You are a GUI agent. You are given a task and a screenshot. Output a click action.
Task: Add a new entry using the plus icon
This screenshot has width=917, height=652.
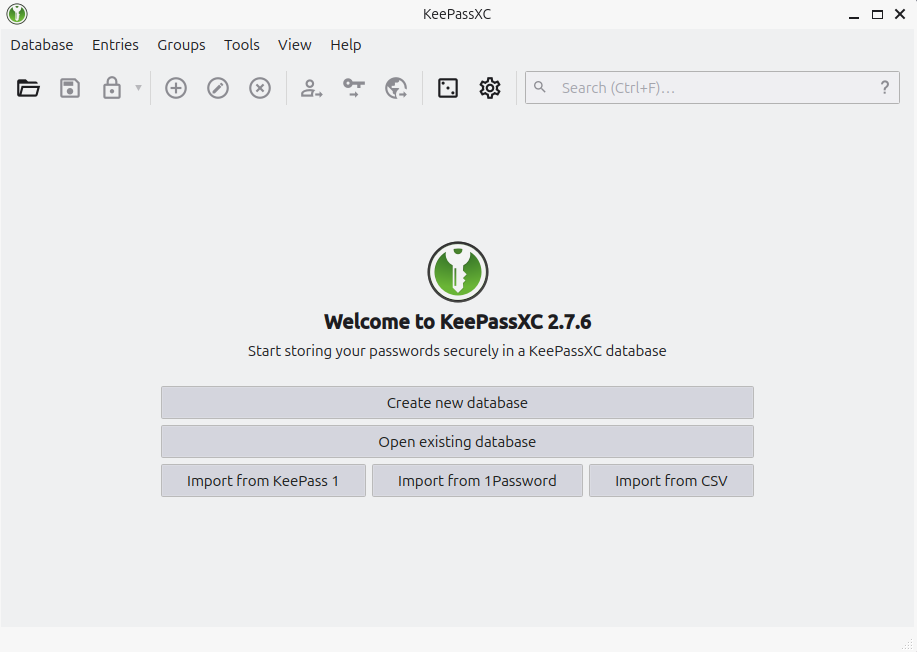pos(175,88)
